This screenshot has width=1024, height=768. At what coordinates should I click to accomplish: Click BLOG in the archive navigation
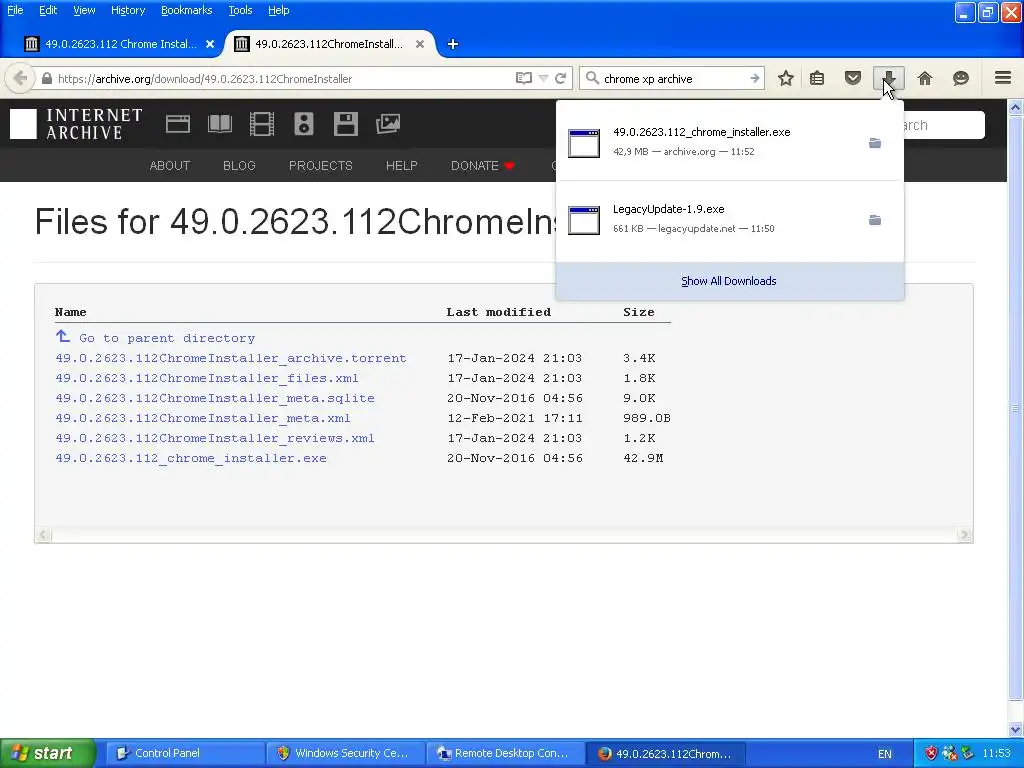(239, 166)
